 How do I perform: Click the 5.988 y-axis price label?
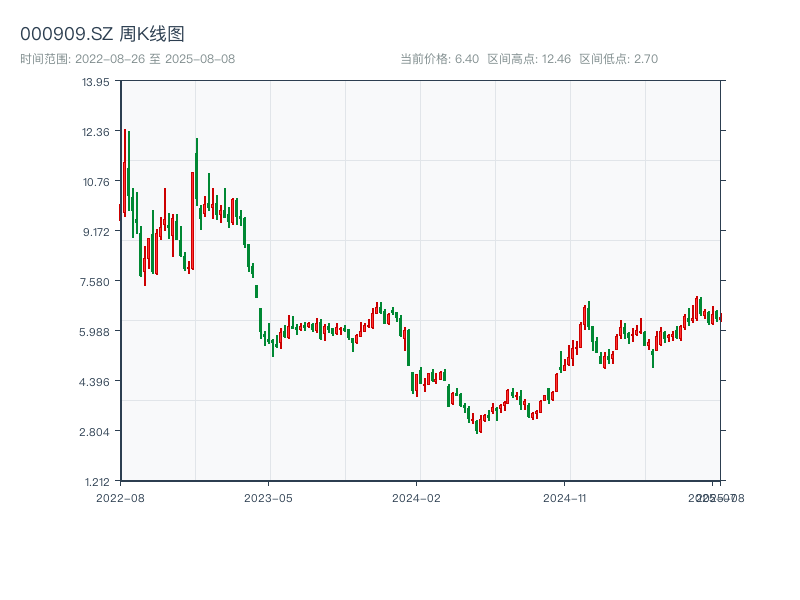click(96, 332)
